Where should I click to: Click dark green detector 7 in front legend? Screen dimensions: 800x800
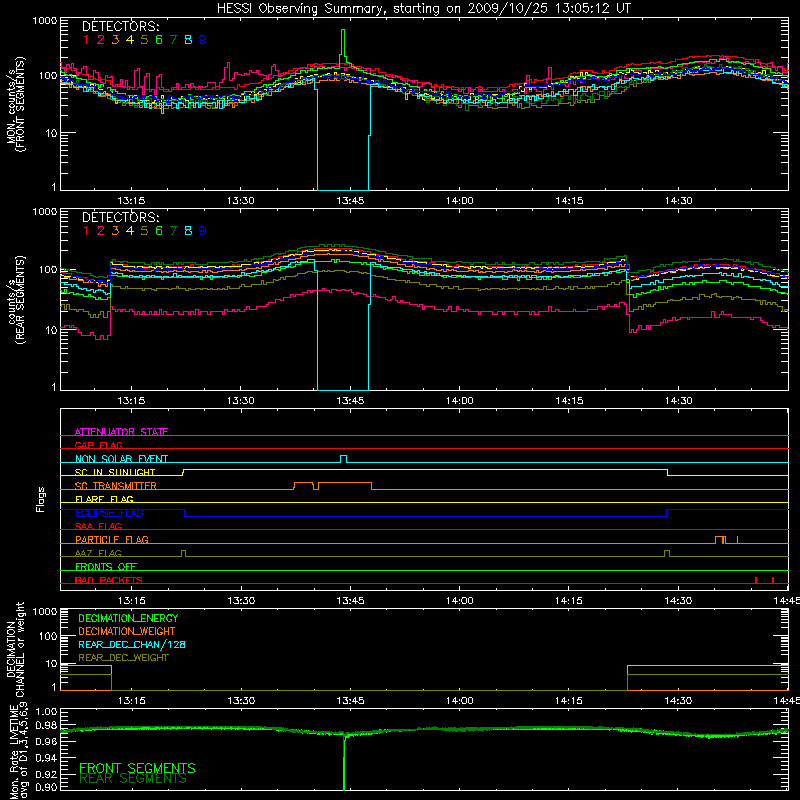[x=173, y=40]
